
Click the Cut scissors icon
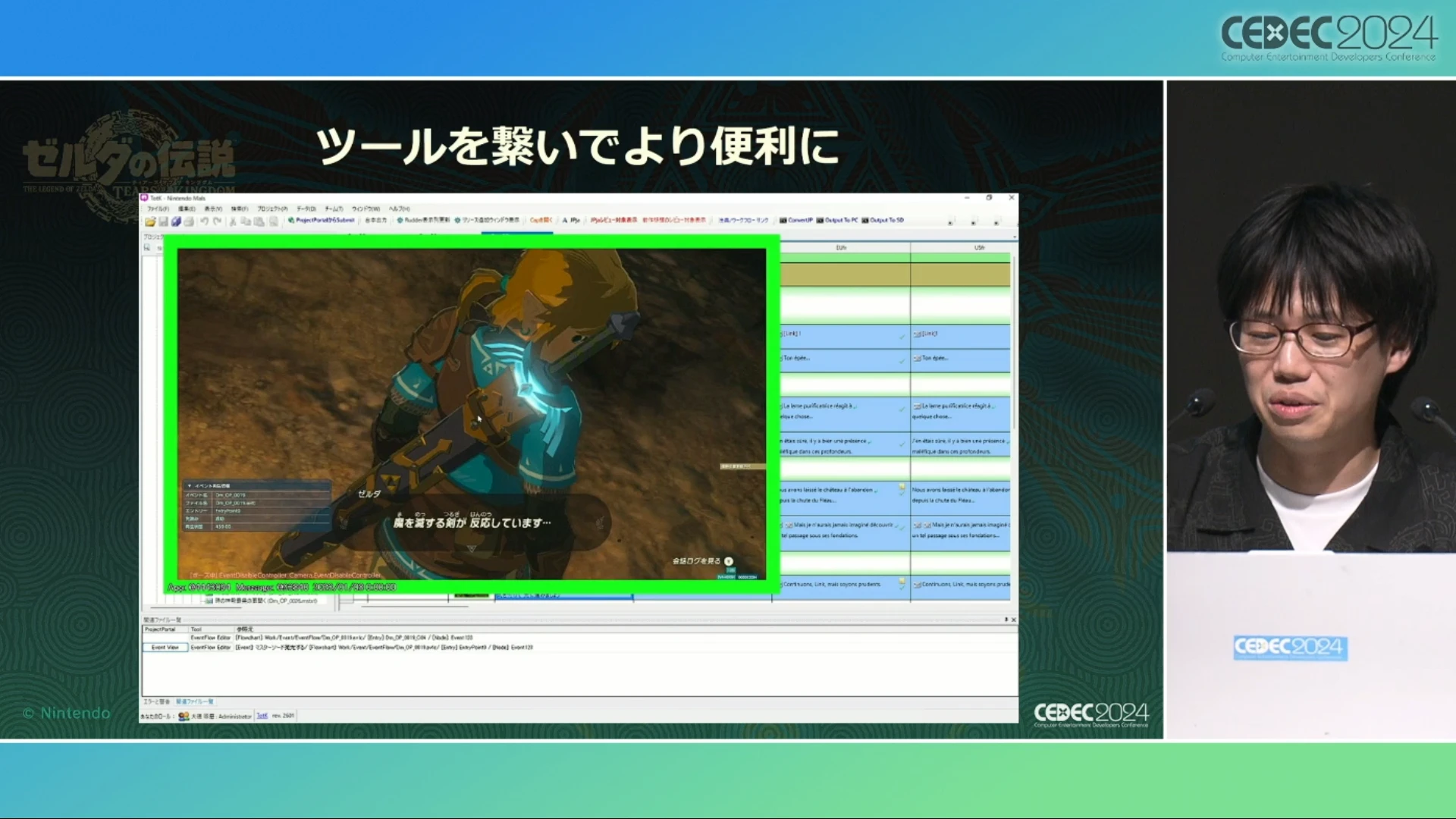pyautogui.click(x=233, y=221)
